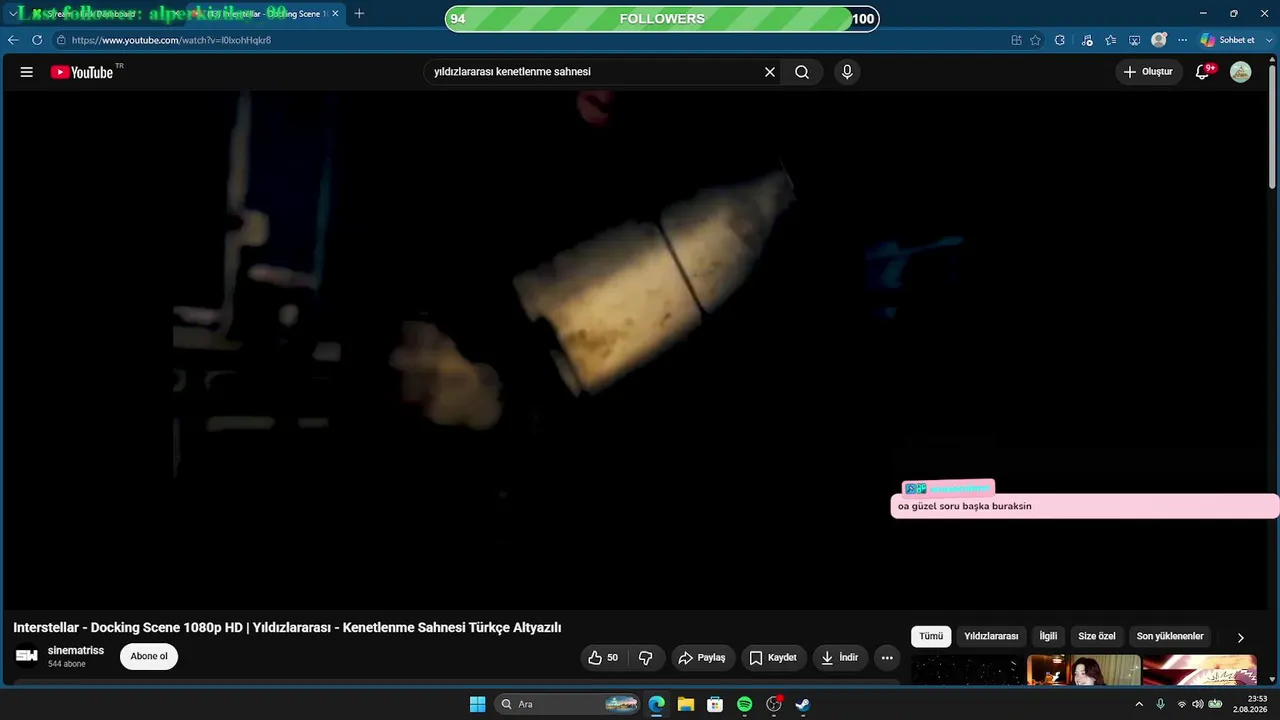
Task: Open Copilot Sohbet et chat
Action: [1228, 40]
